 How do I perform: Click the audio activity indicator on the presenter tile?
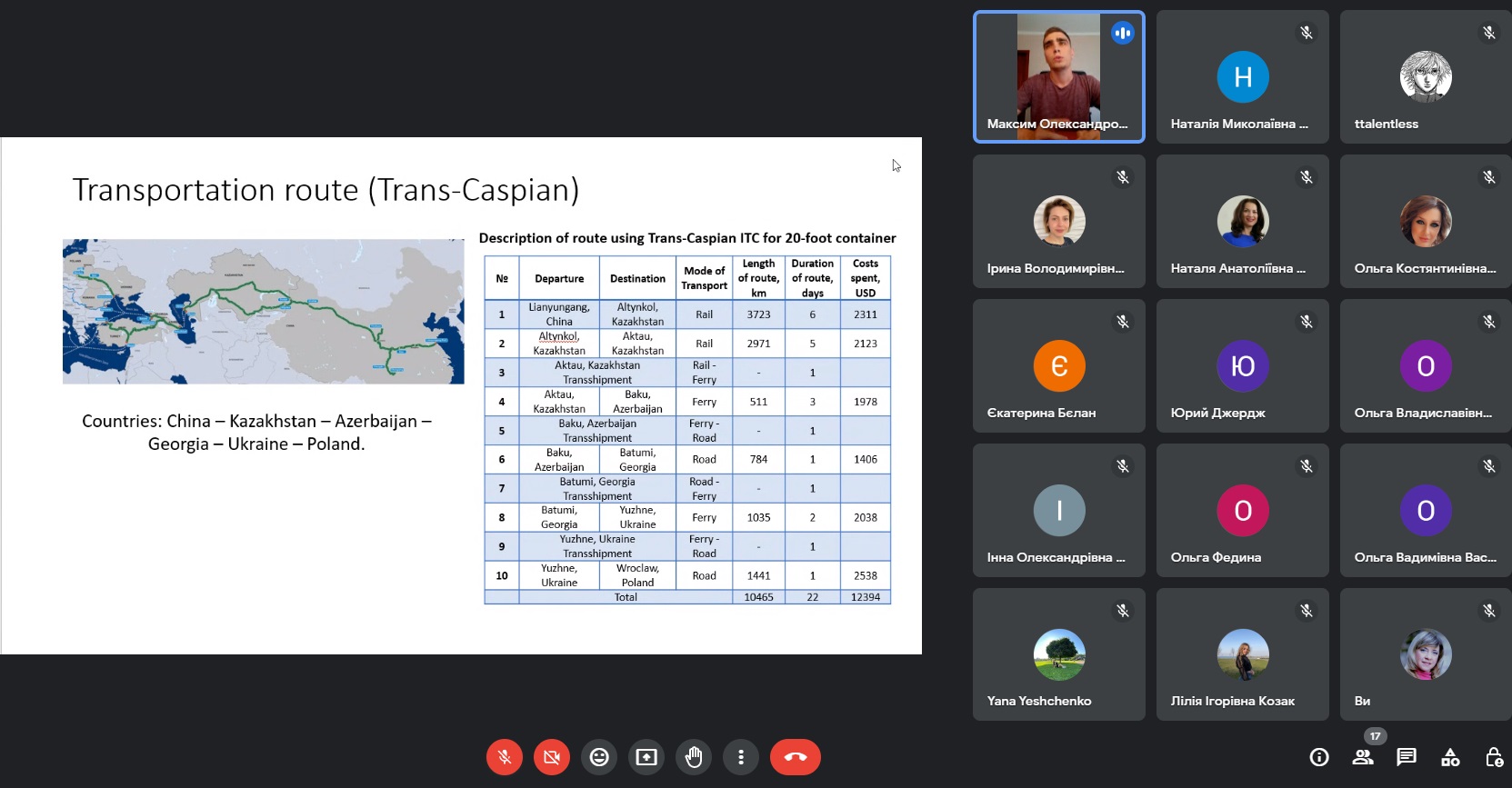(x=1123, y=34)
